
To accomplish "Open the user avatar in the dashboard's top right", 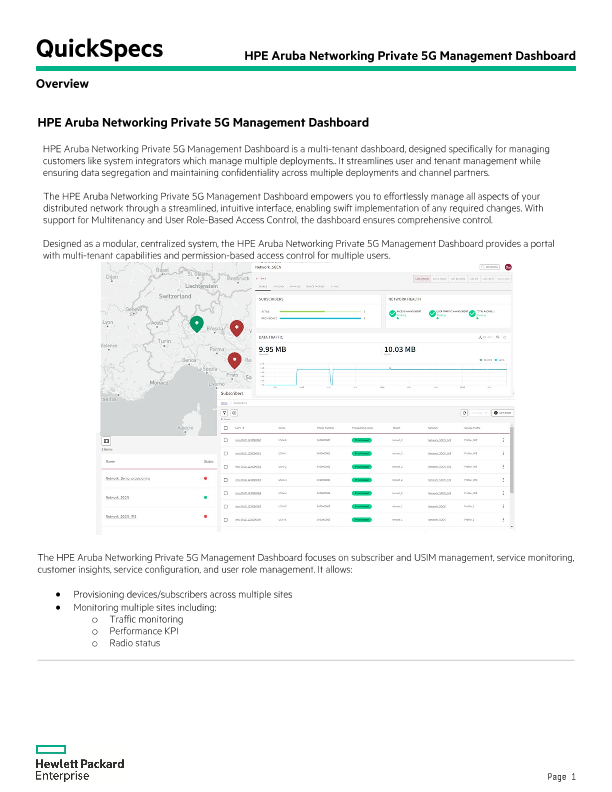I will [x=508, y=267].
